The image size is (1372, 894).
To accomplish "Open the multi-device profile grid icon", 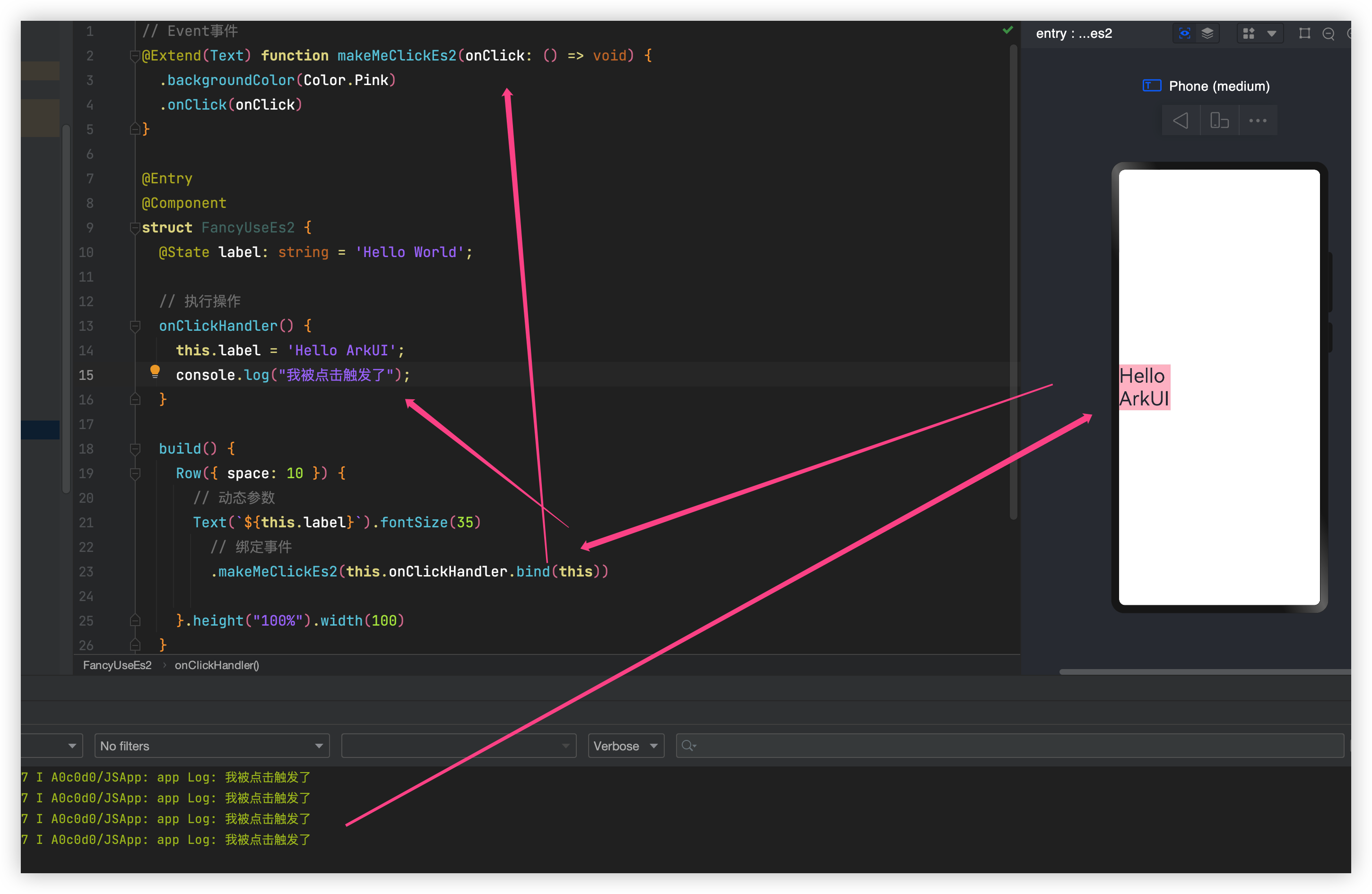I will (x=1249, y=34).
